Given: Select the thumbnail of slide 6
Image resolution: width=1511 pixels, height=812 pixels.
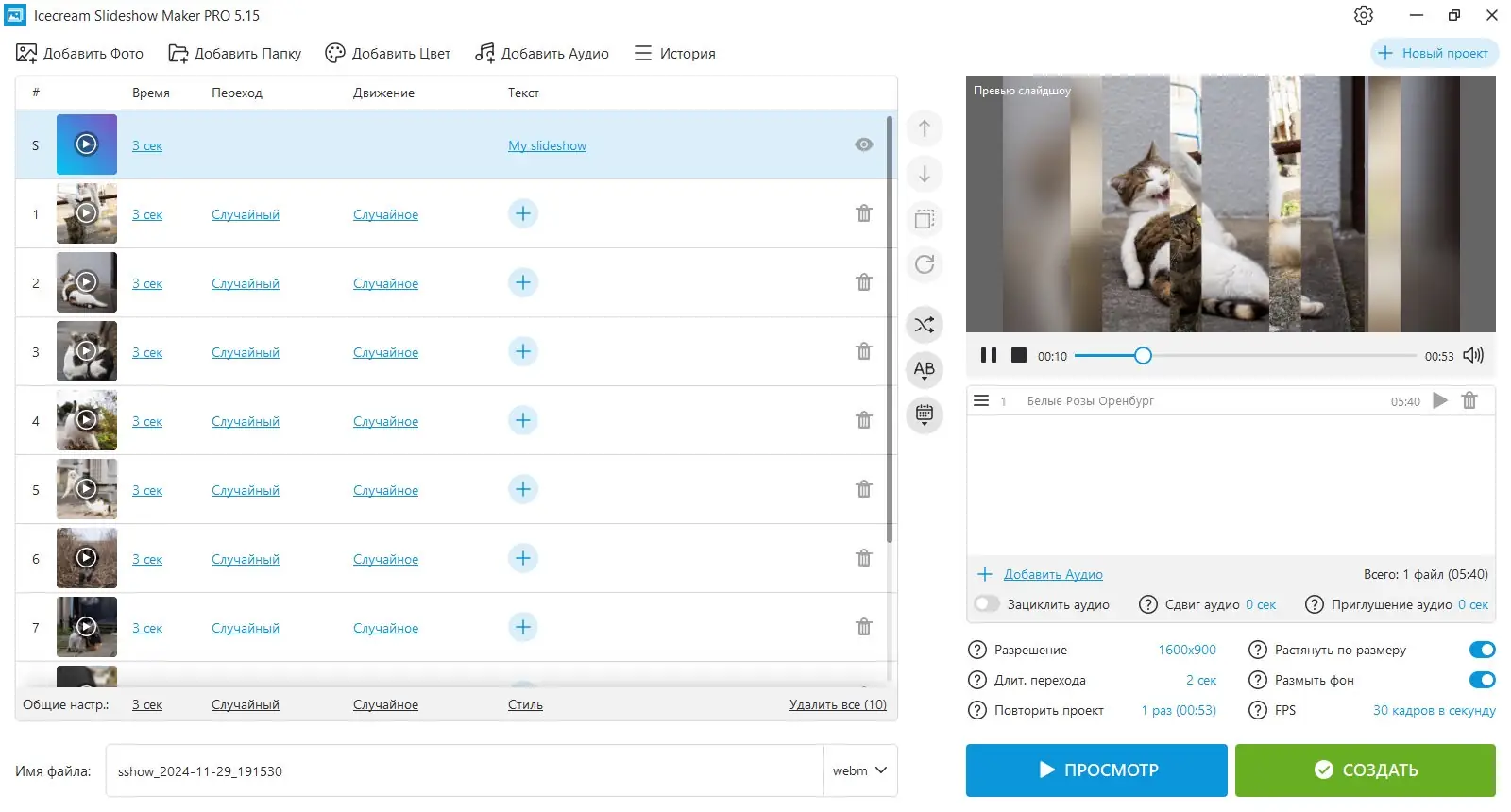Looking at the screenshot, I should point(87,558).
